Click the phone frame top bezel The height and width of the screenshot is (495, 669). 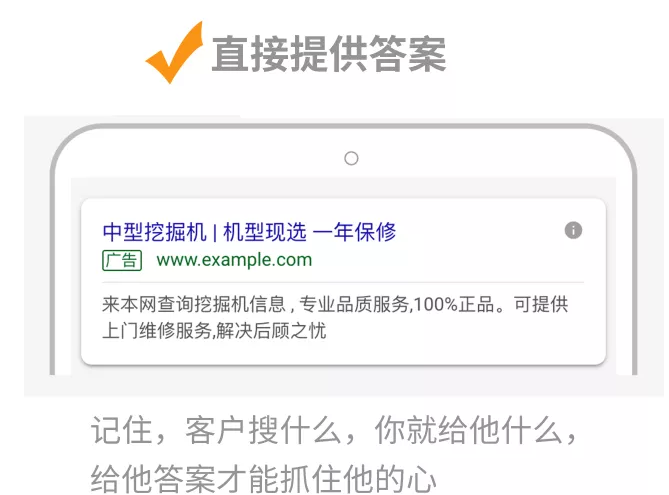coord(343,127)
